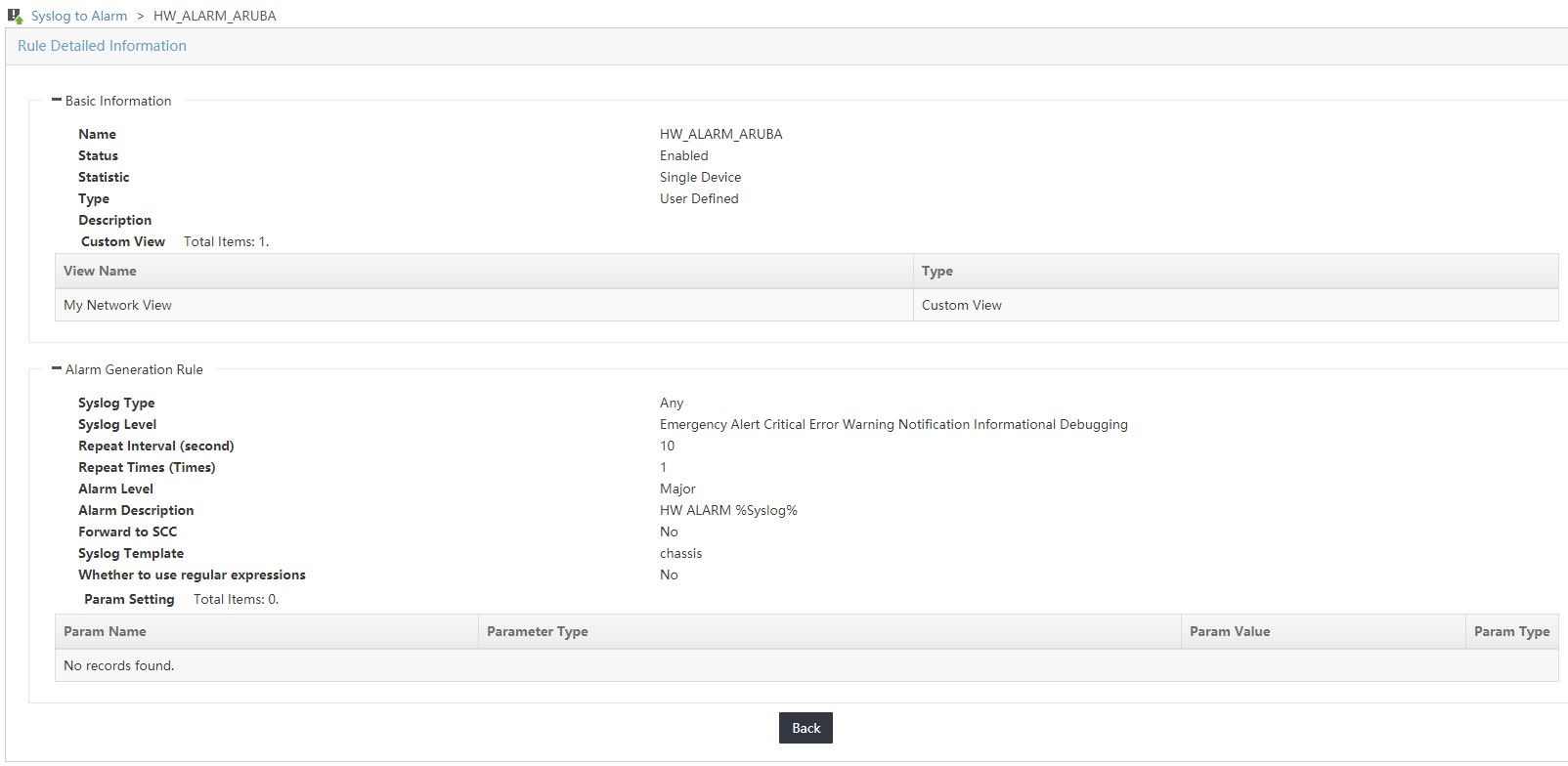Image resolution: width=1568 pixels, height=766 pixels.
Task: Collapse the Alarm Generation Rule section
Action: click(57, 368)
